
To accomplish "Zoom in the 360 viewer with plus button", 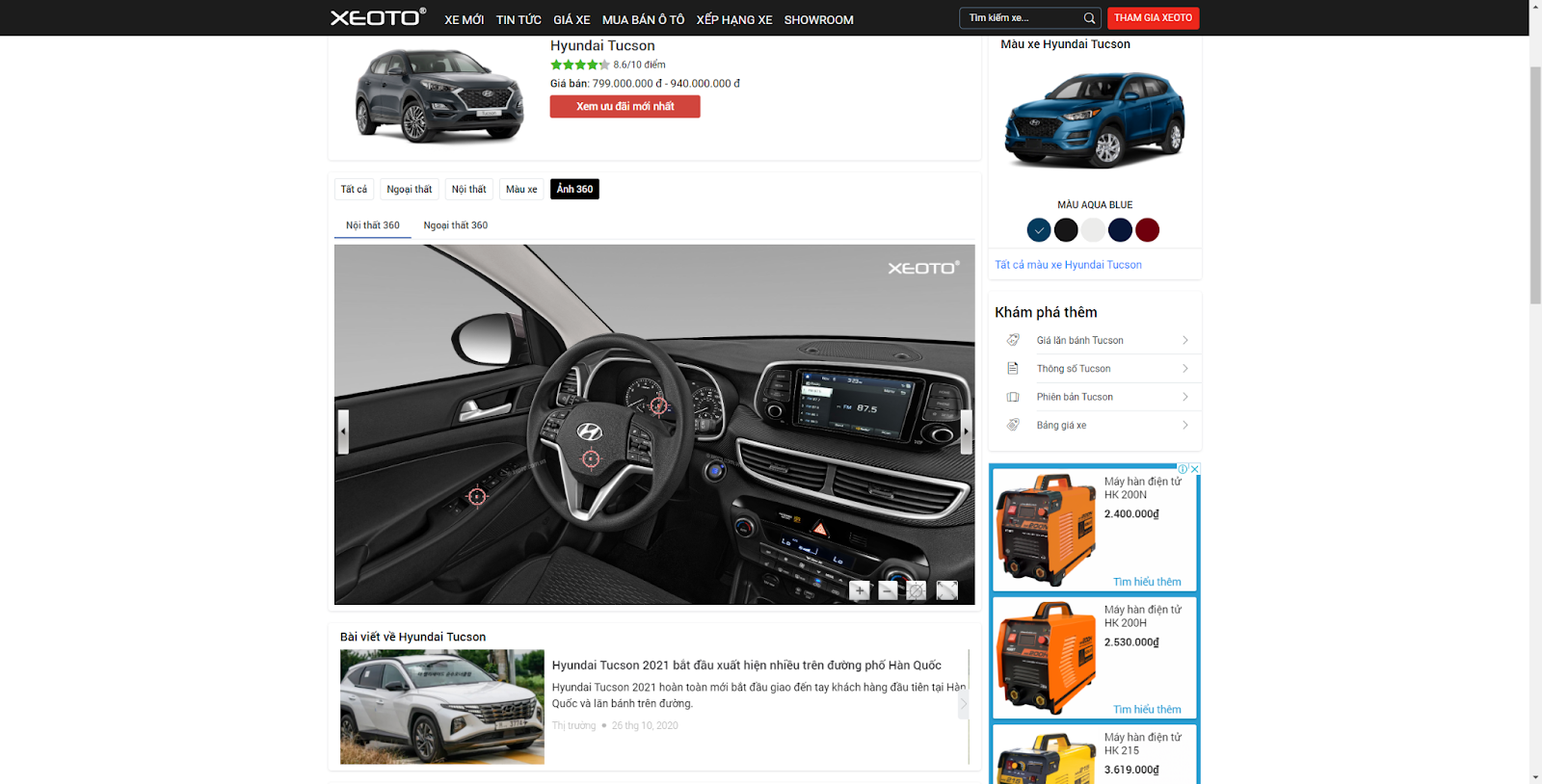I will (x=860, y=590).
